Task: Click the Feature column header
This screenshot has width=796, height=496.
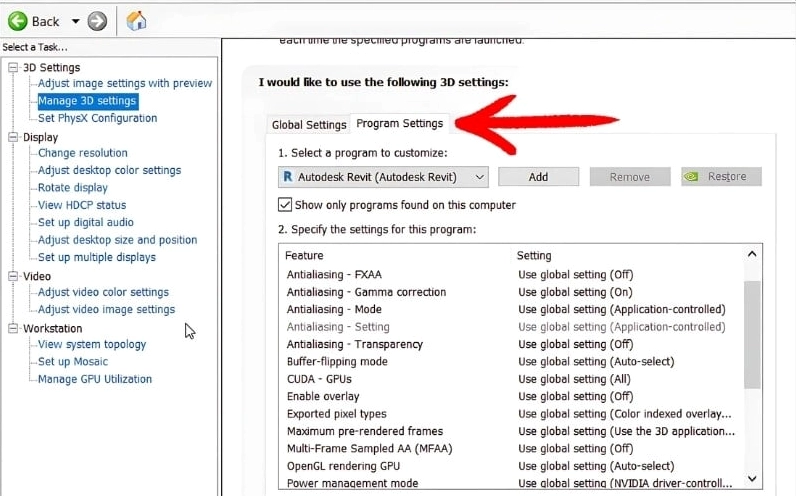Action: [304, 255]
